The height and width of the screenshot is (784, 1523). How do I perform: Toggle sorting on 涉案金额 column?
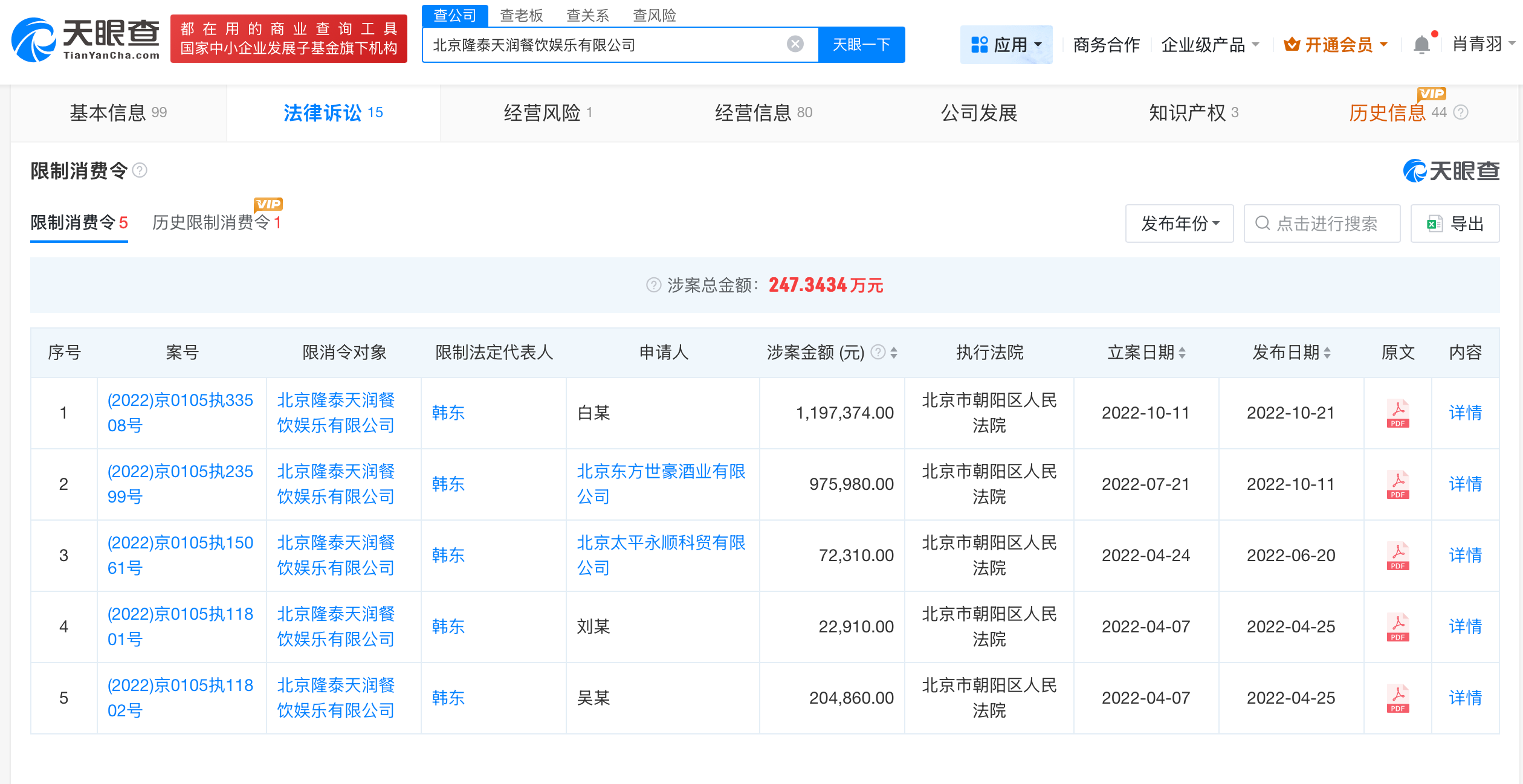pyautogui.click(x=893, y=353)
